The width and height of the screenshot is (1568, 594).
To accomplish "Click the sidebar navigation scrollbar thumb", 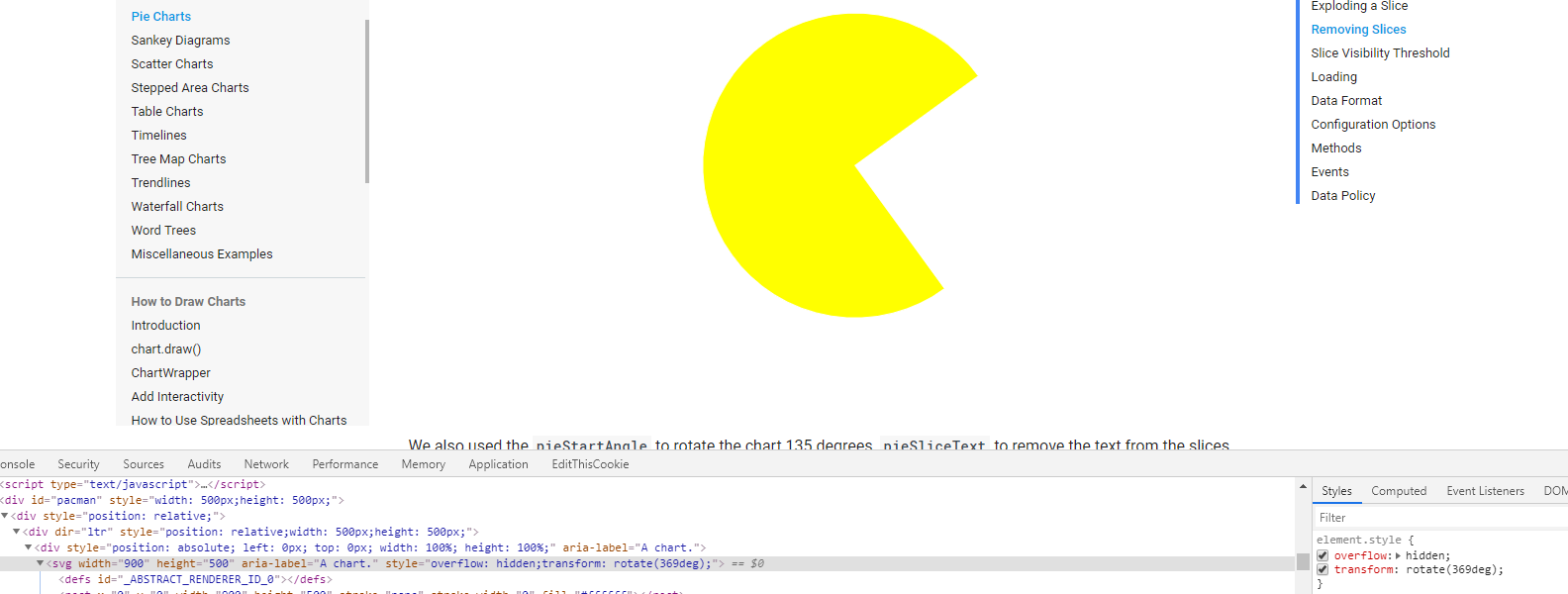I will (367, 101).
